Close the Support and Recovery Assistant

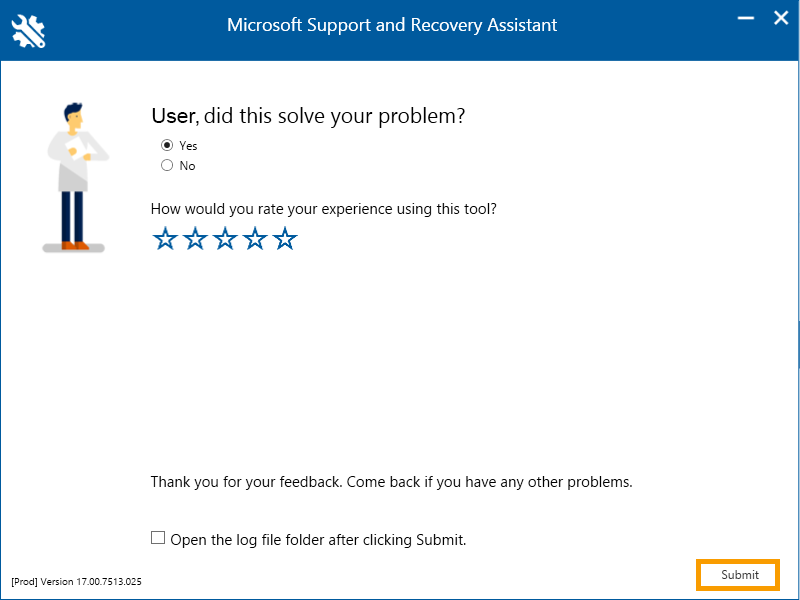[781, 18]
